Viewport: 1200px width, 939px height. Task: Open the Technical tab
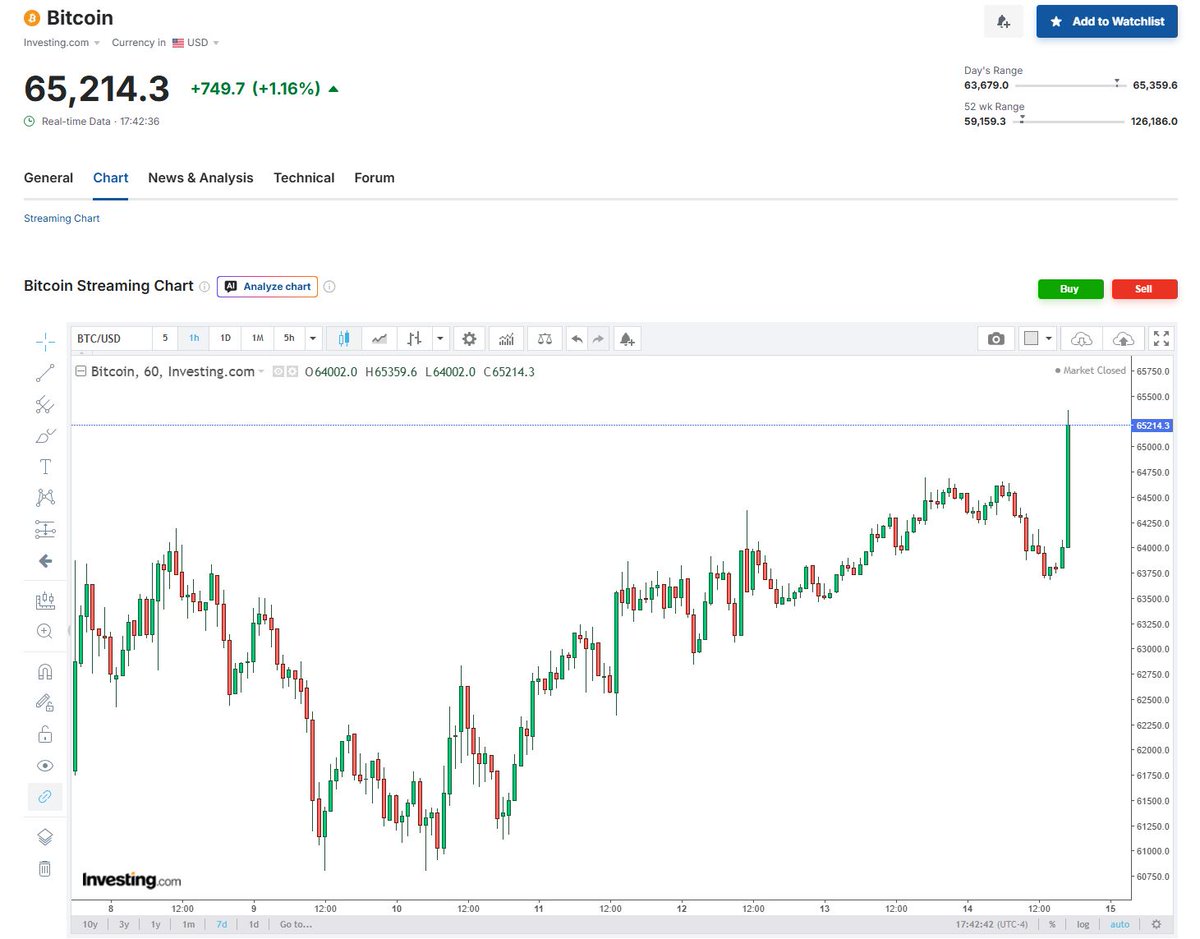[304, 178]
